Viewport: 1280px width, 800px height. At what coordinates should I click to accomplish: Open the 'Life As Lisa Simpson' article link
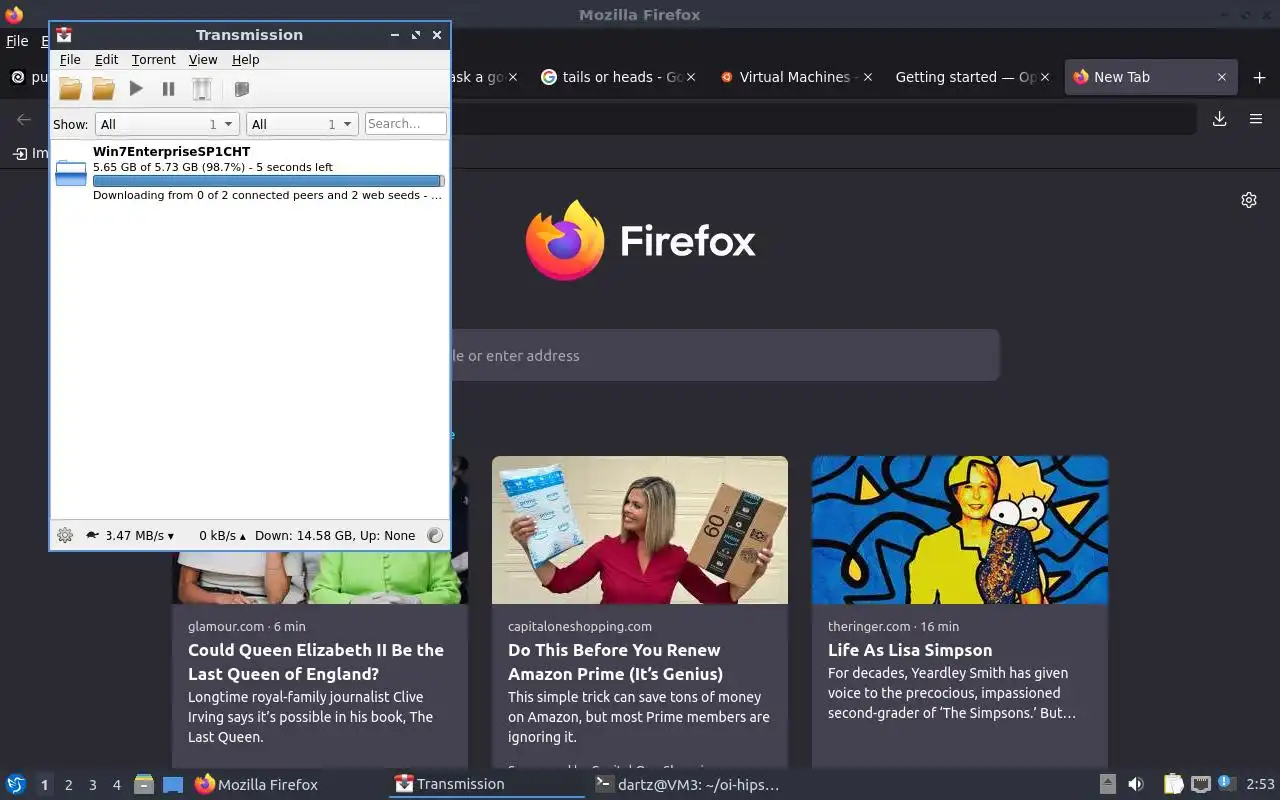click(x=910, y=650)
